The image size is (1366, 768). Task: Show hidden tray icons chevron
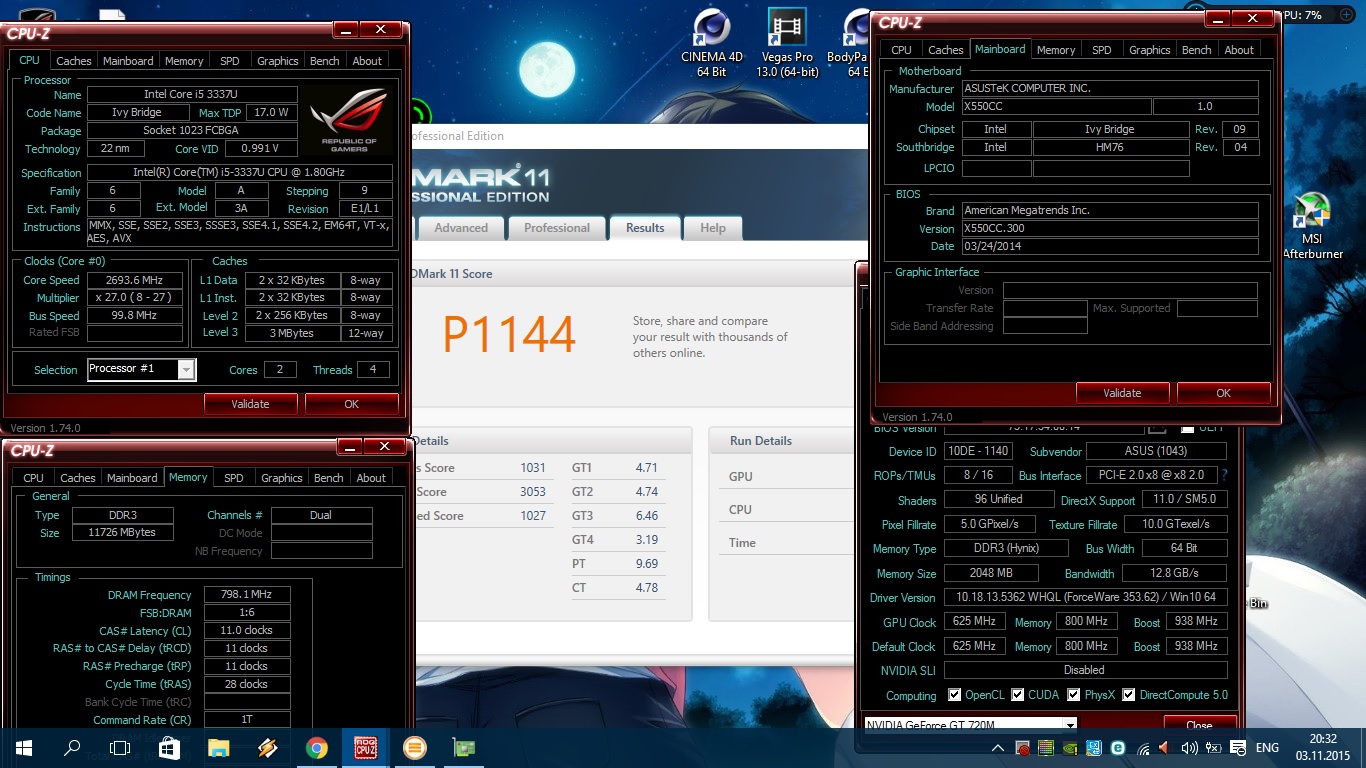997,748
